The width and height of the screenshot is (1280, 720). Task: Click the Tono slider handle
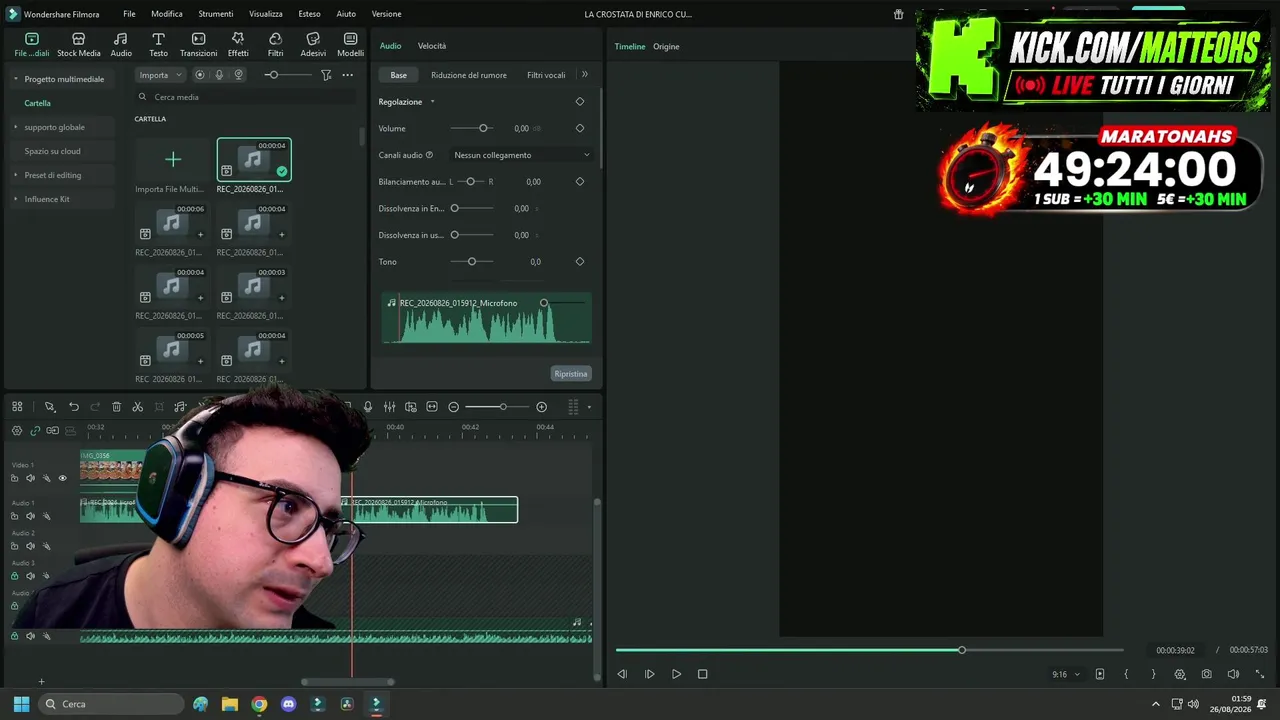click(x=472, y=261)
